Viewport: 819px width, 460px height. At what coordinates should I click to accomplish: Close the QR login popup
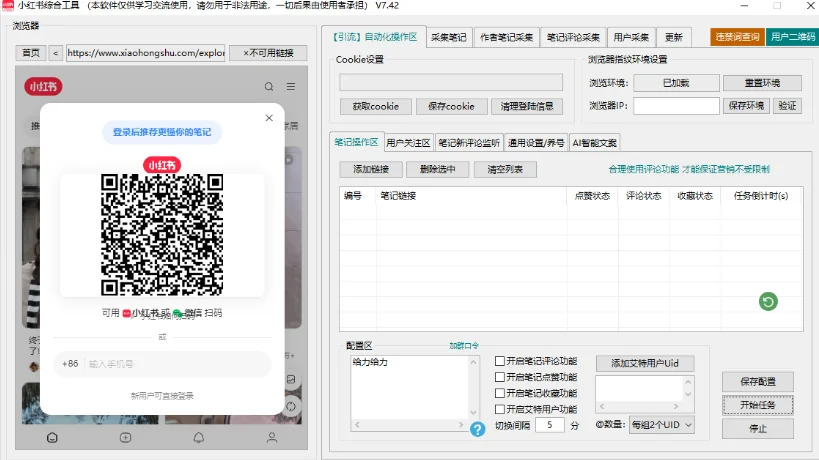pyautogui.click(x=269, y=118)
